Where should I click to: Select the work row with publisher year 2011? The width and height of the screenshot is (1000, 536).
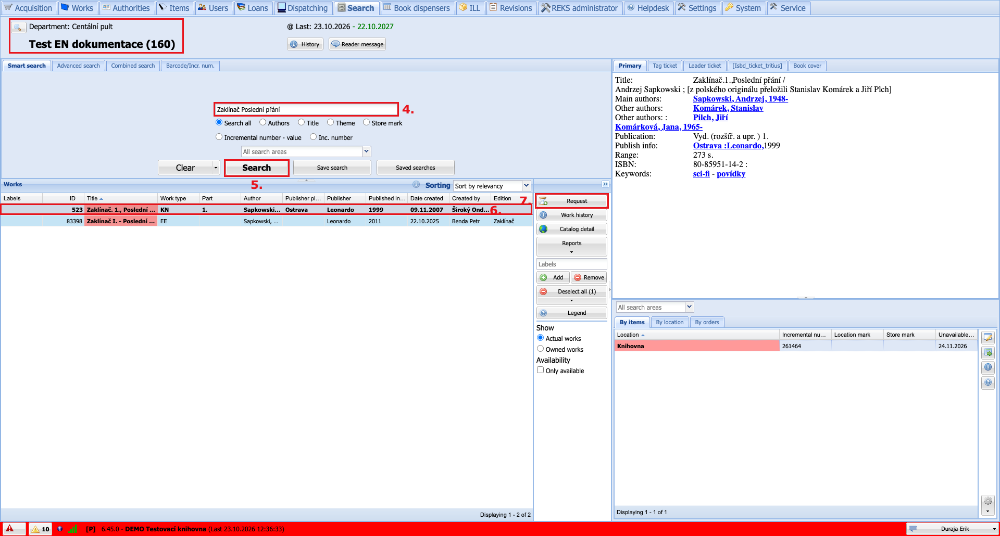[266, 220]
